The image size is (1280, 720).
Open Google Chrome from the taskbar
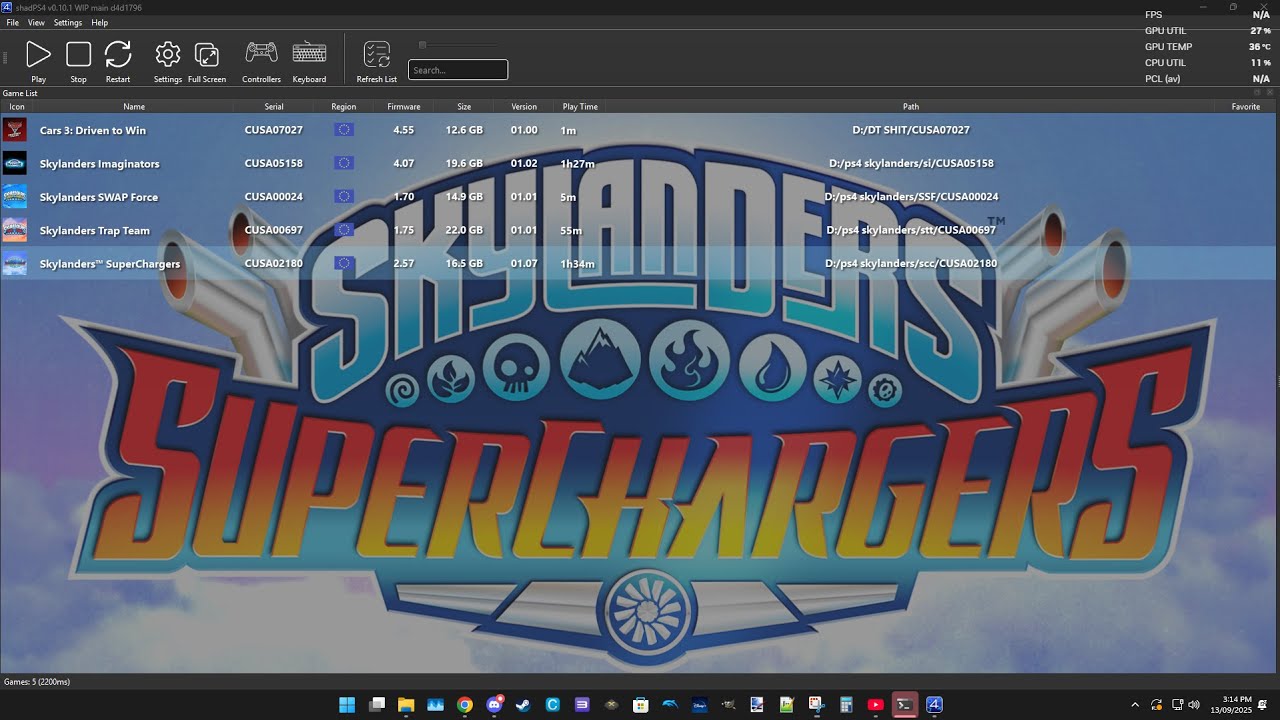coord(464,705)
